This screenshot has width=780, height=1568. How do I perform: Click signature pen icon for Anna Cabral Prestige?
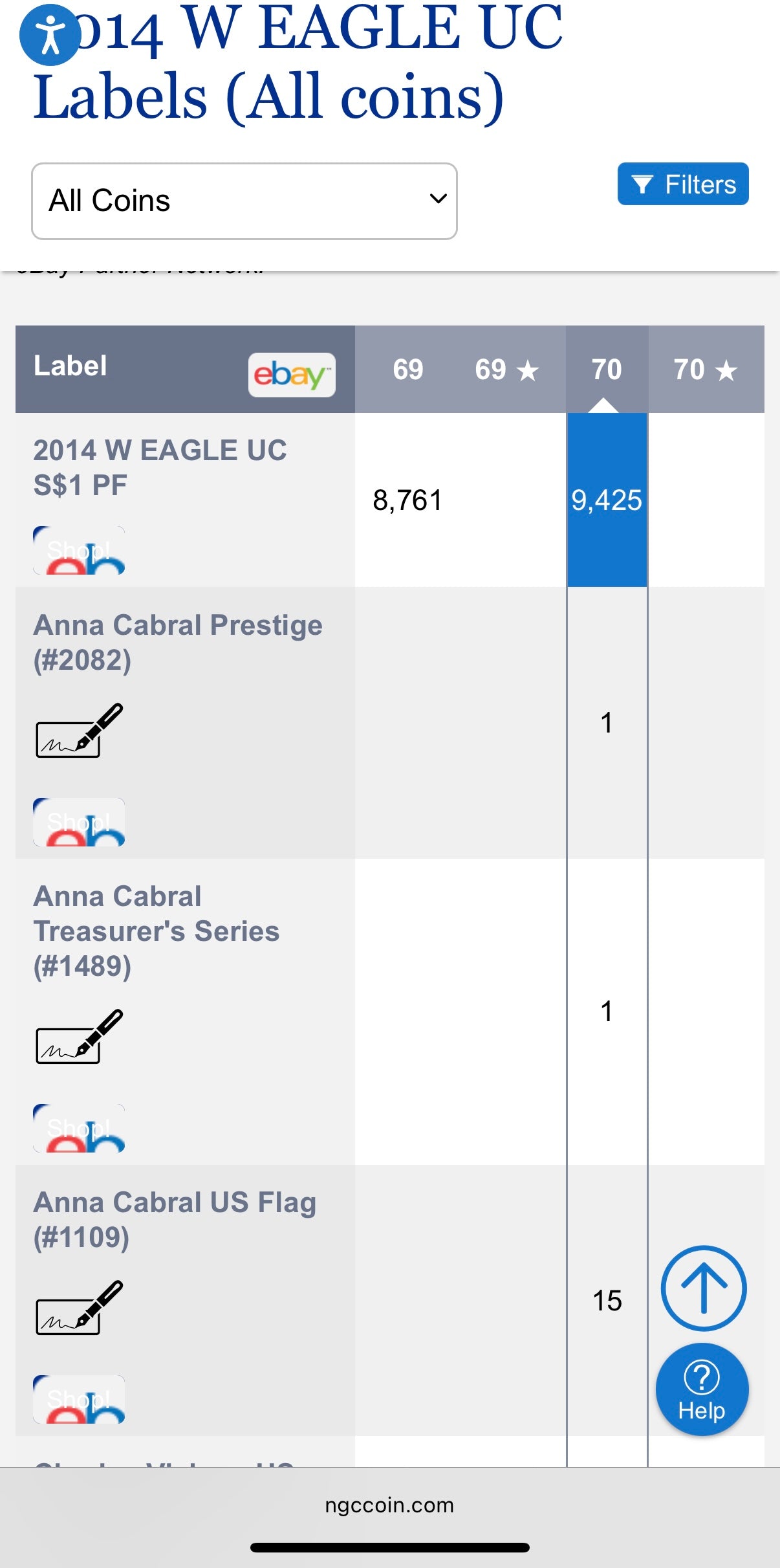click(79, 731)
